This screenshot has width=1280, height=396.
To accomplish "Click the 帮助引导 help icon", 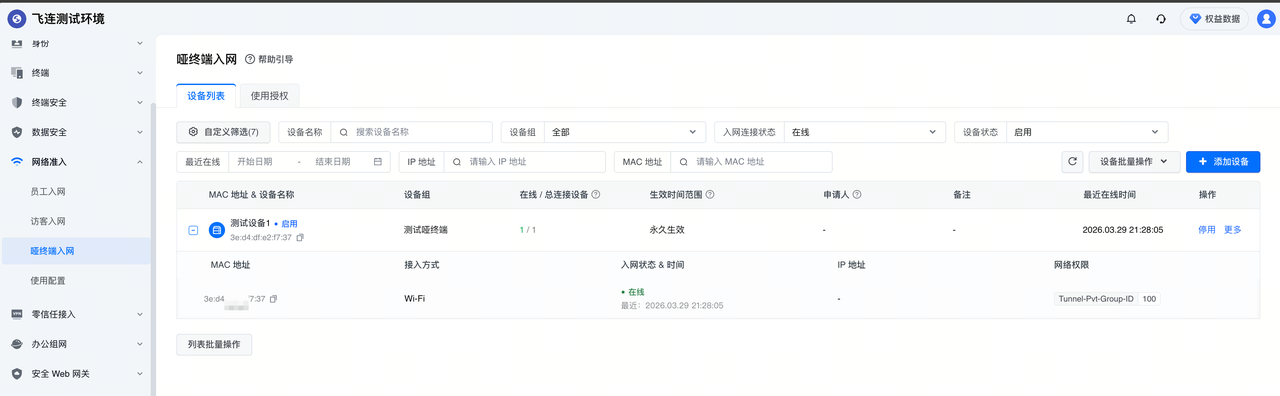I will coord(250,60).
